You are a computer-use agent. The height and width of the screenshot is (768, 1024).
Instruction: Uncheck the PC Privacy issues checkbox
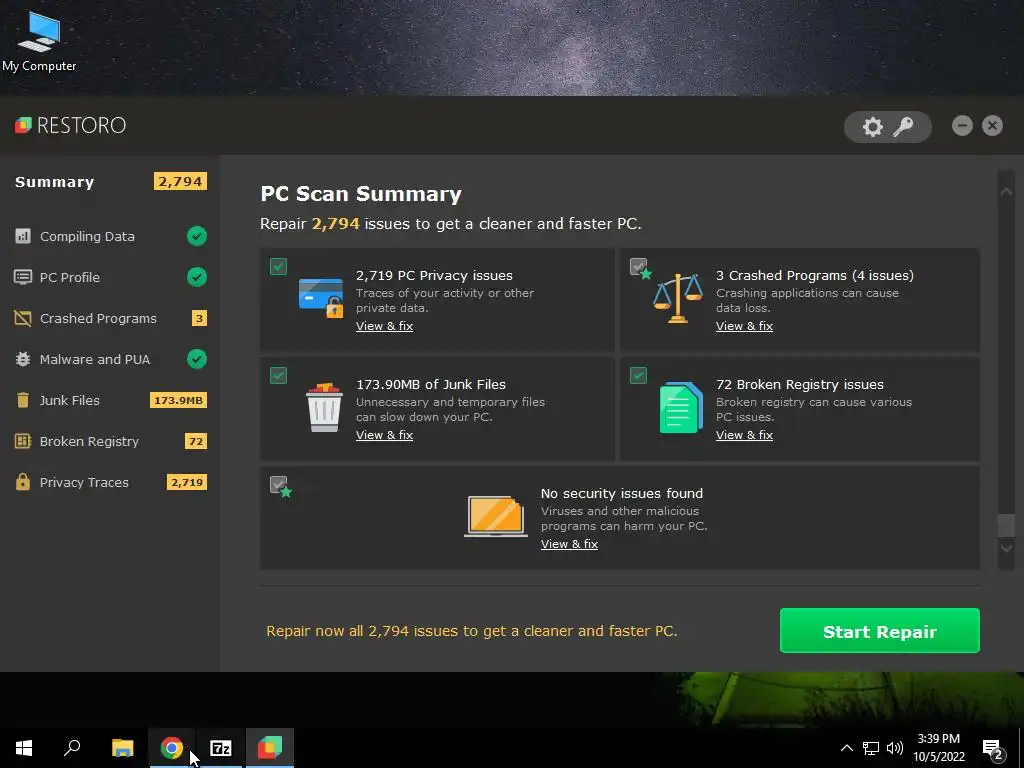click(278, 266)
